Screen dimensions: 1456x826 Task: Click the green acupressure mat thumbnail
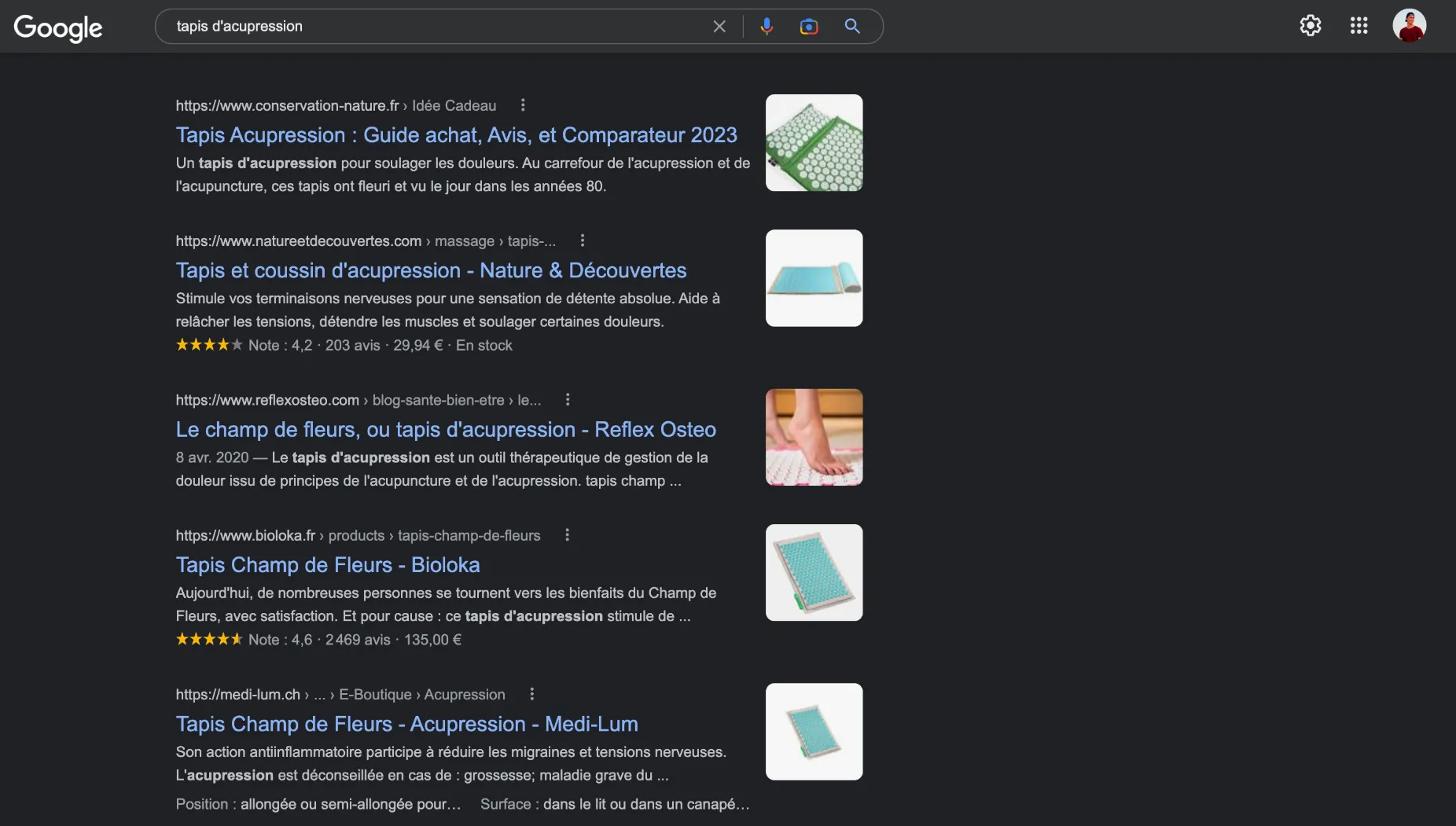814,143
